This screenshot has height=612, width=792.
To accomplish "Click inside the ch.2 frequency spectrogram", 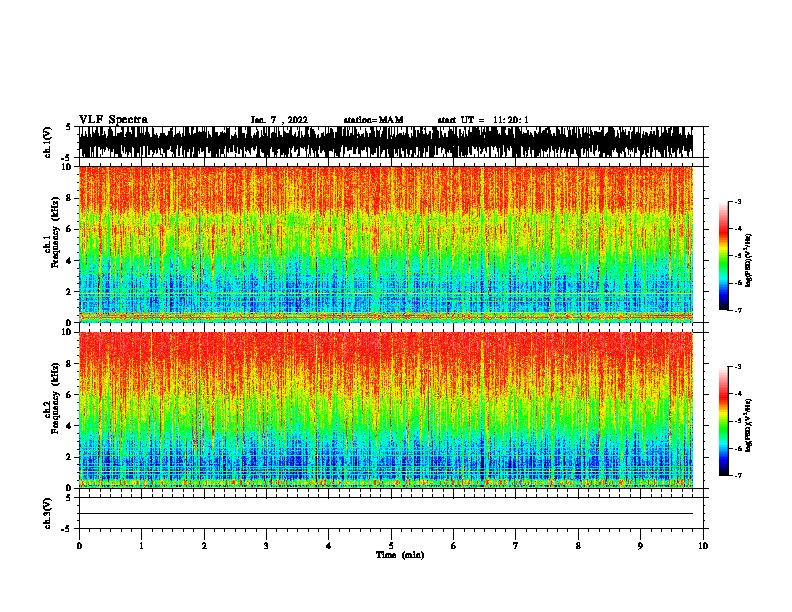I will pyautogui.click(x=386, y=410).
